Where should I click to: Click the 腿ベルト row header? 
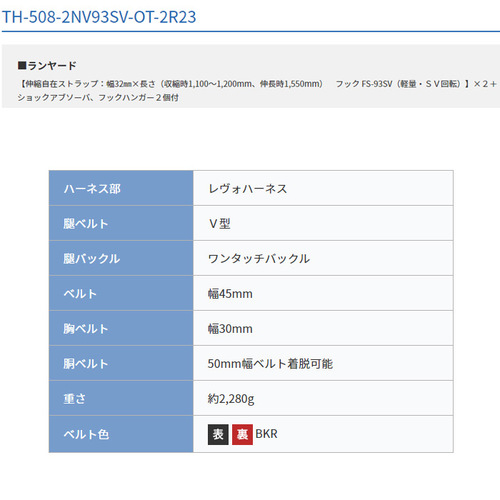[121, 223]
